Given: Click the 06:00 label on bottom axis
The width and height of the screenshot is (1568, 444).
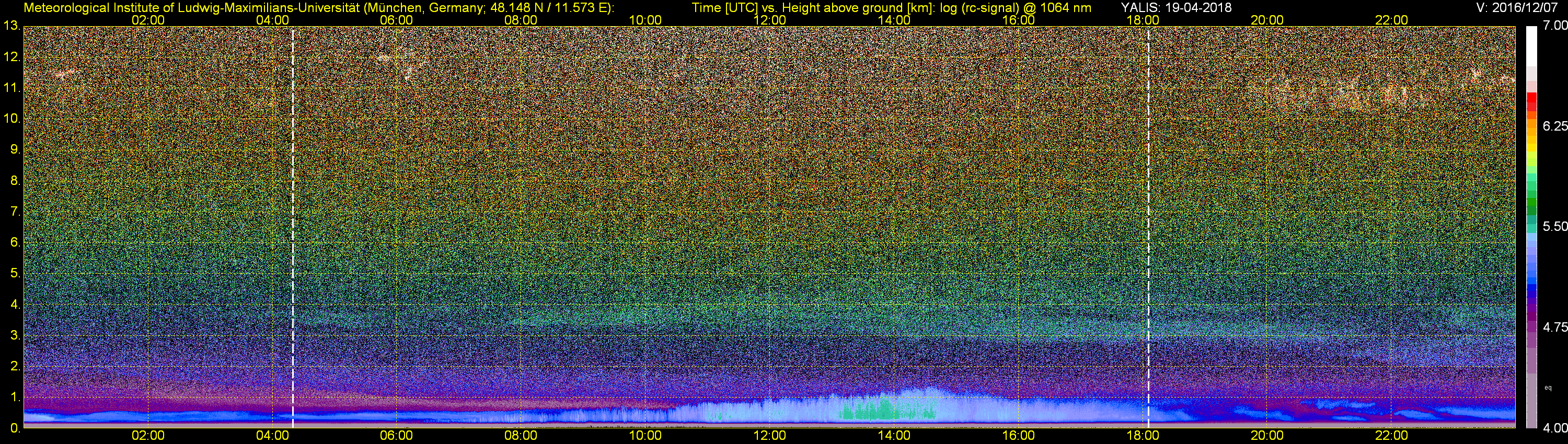Looking at the screenshot, I should pyautogui.click(x=396, y=436).
